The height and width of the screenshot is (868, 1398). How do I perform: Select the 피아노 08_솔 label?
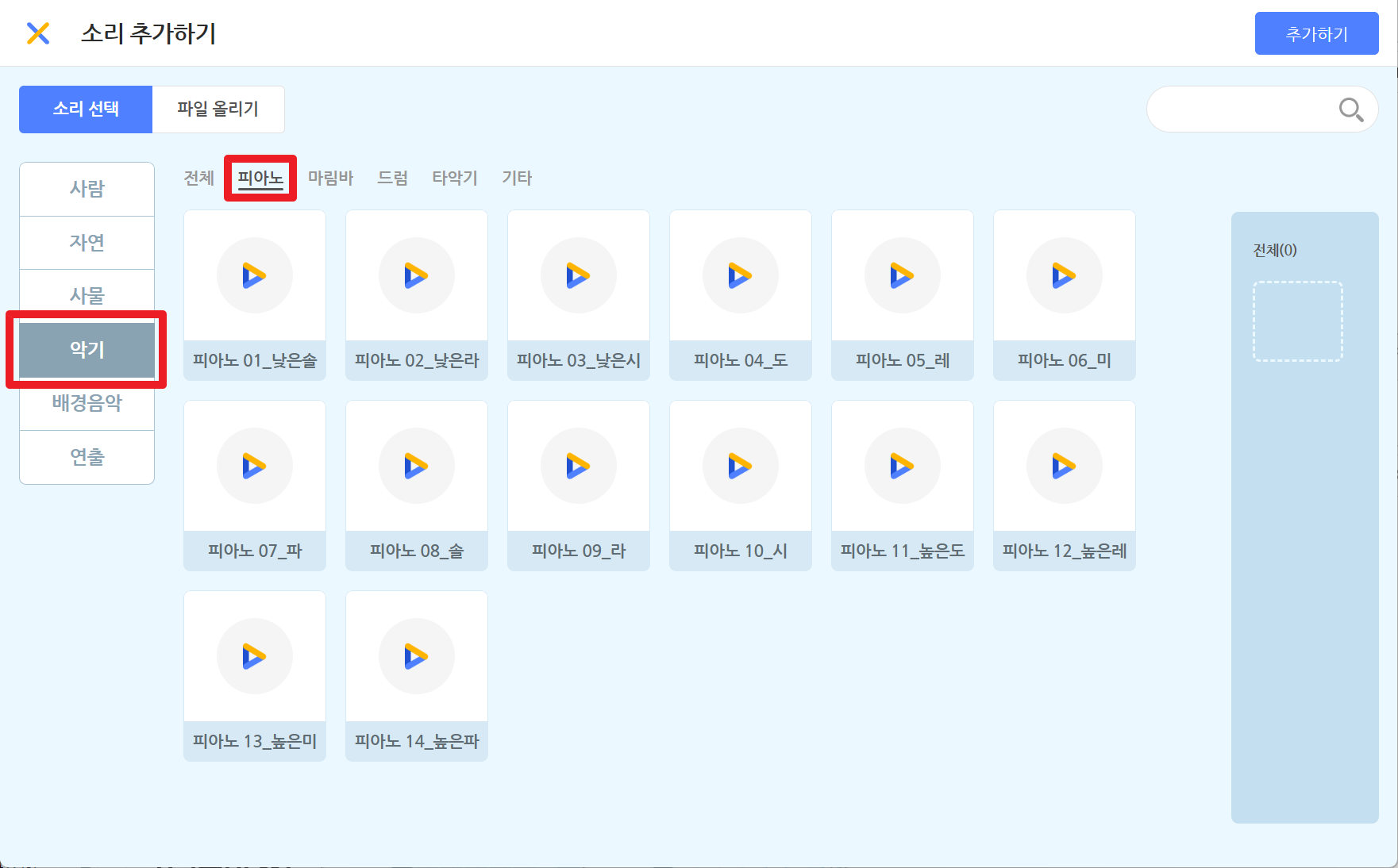pos(417,551)
